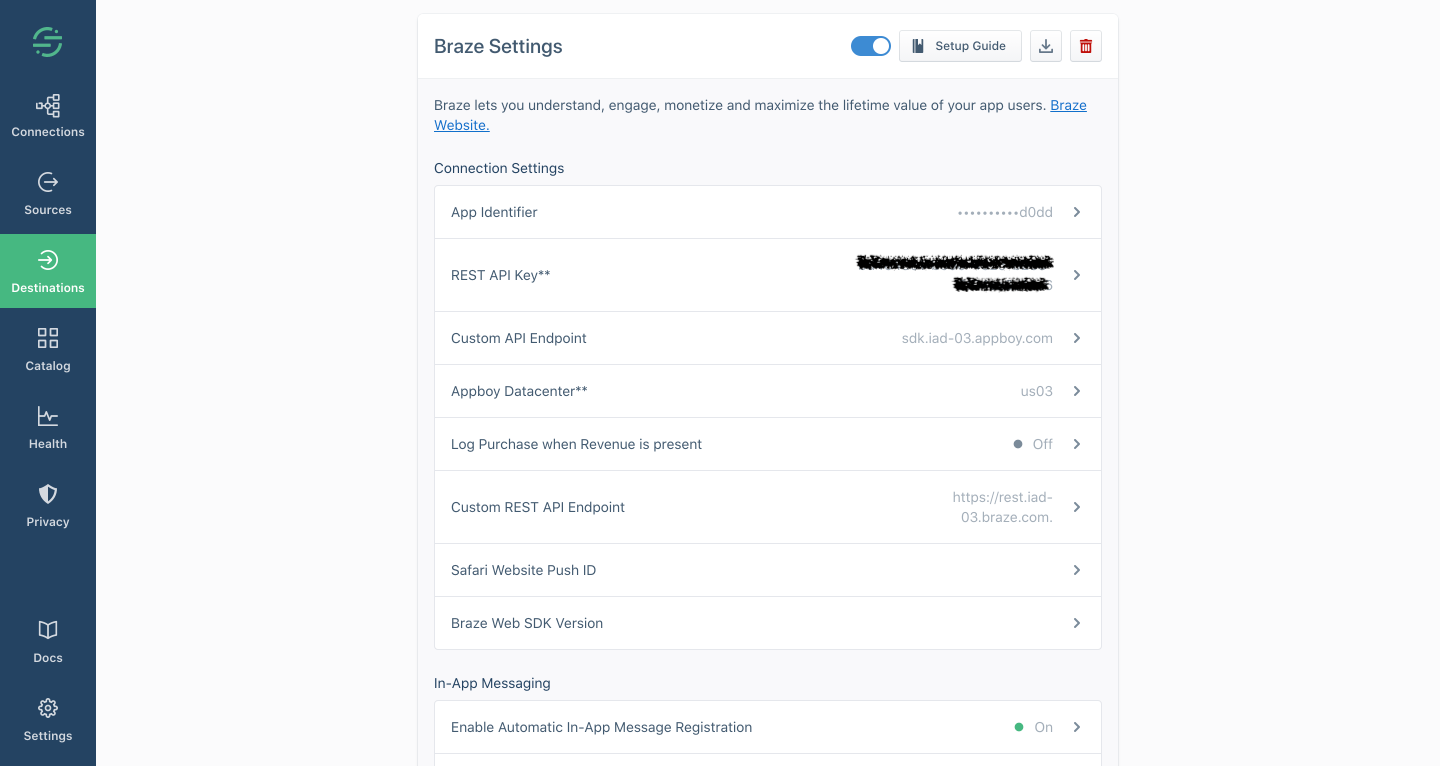The height and width of the screenshot is (766, 1440).
Task: Select the Destinations sidebar tab
Action: tap(48, 271)
